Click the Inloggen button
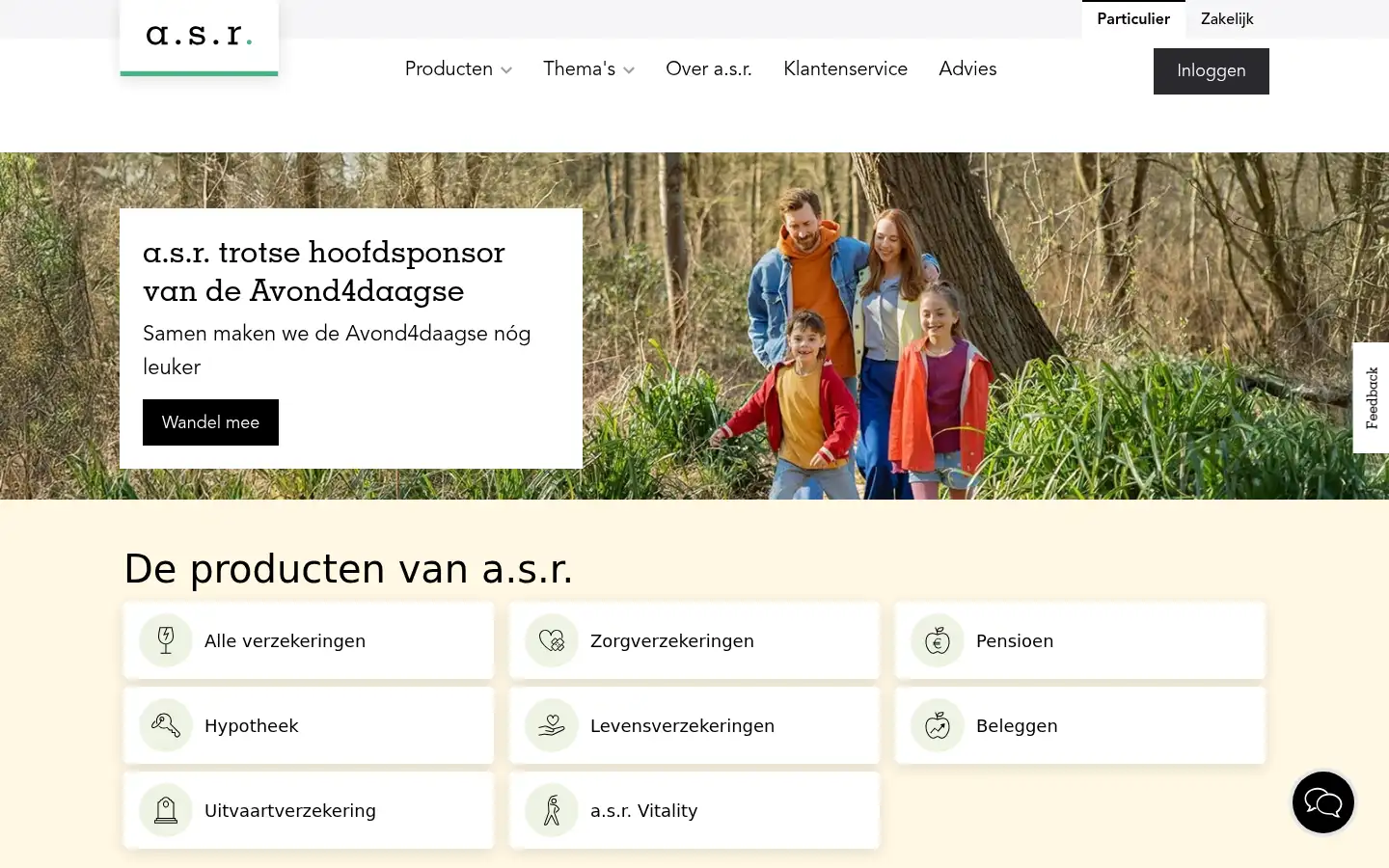Image resolution: width=1389 pixels, height=868 pixels. [1212, 71]
